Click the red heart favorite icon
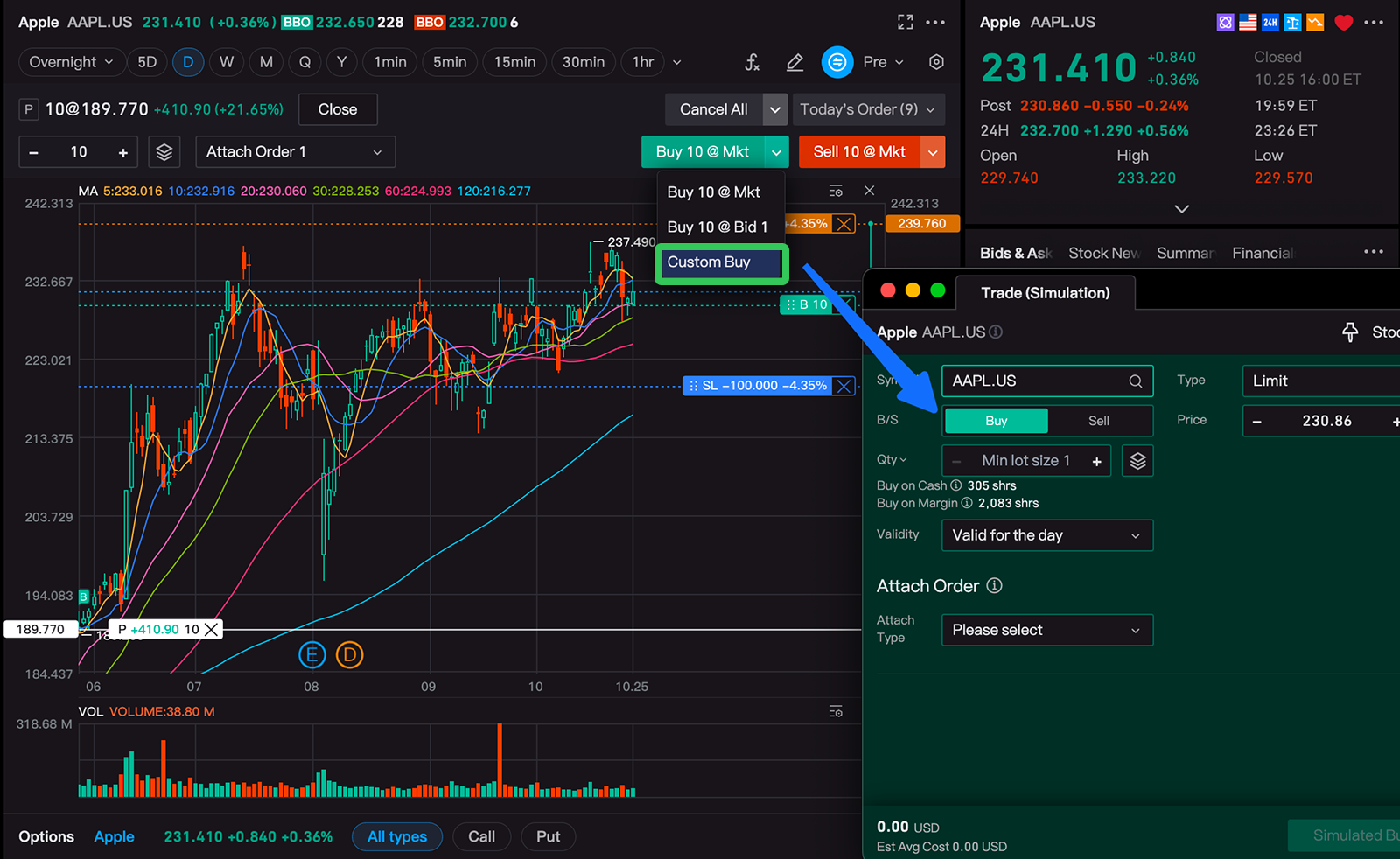 click(x=1344, y=23)
